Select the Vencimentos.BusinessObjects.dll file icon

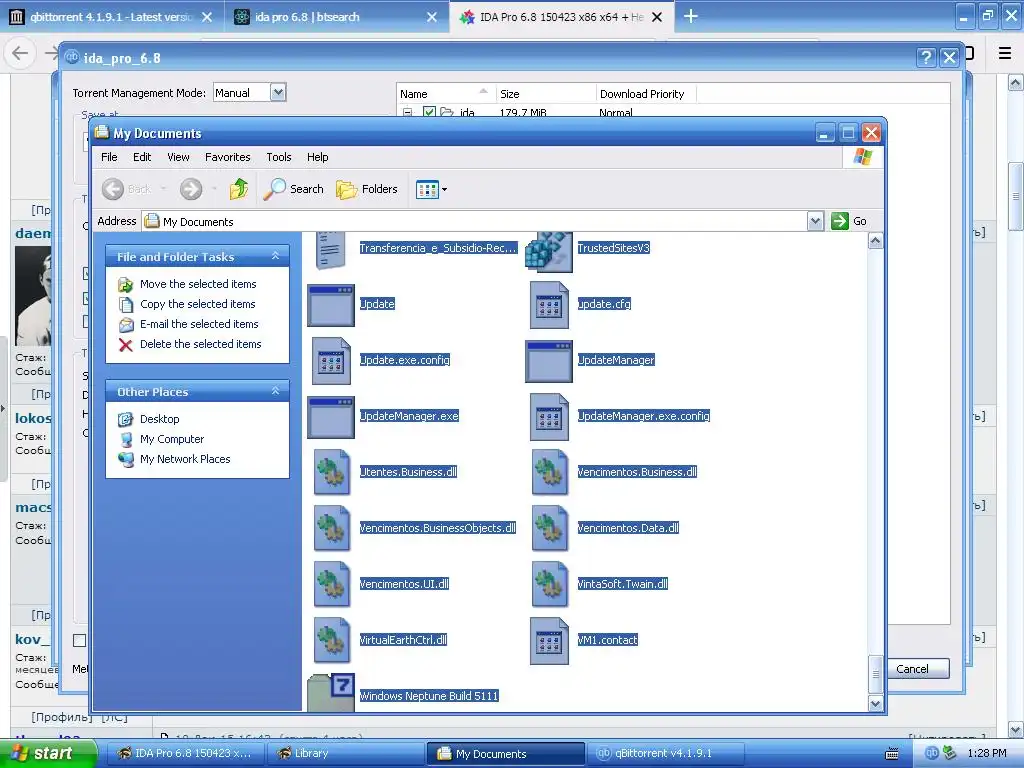(331, 528)
